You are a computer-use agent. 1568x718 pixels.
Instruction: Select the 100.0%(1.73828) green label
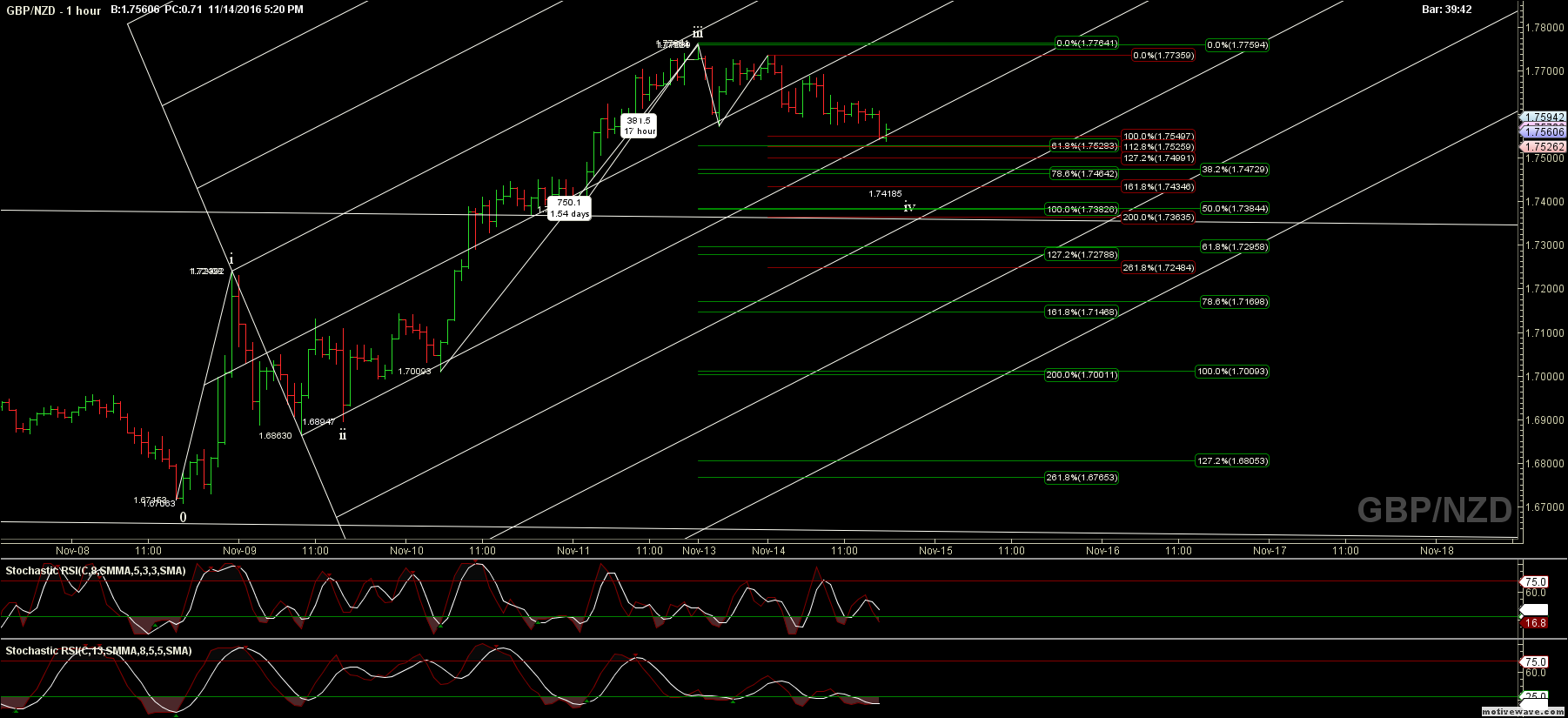point(1082,210)
